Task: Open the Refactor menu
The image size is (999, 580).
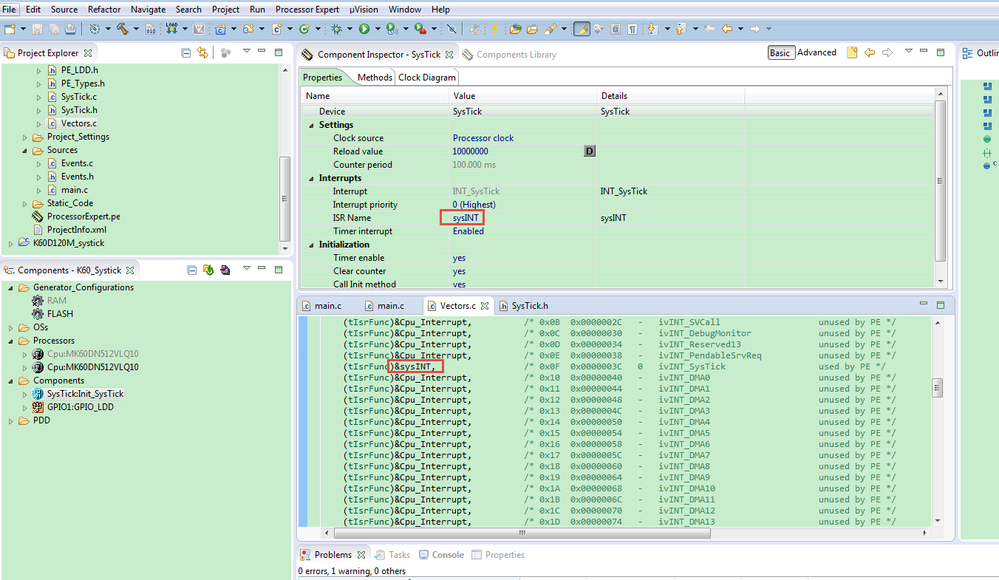Action: tap(104, 9)
